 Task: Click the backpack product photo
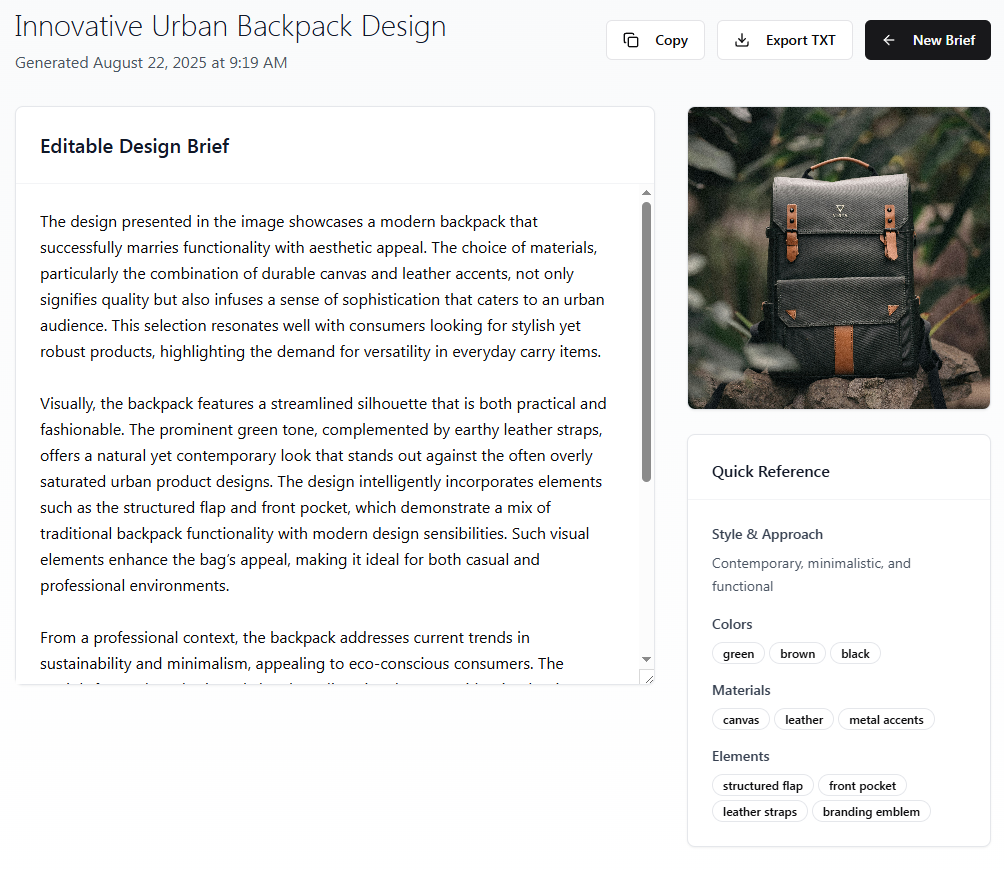(x=838, y=257)
